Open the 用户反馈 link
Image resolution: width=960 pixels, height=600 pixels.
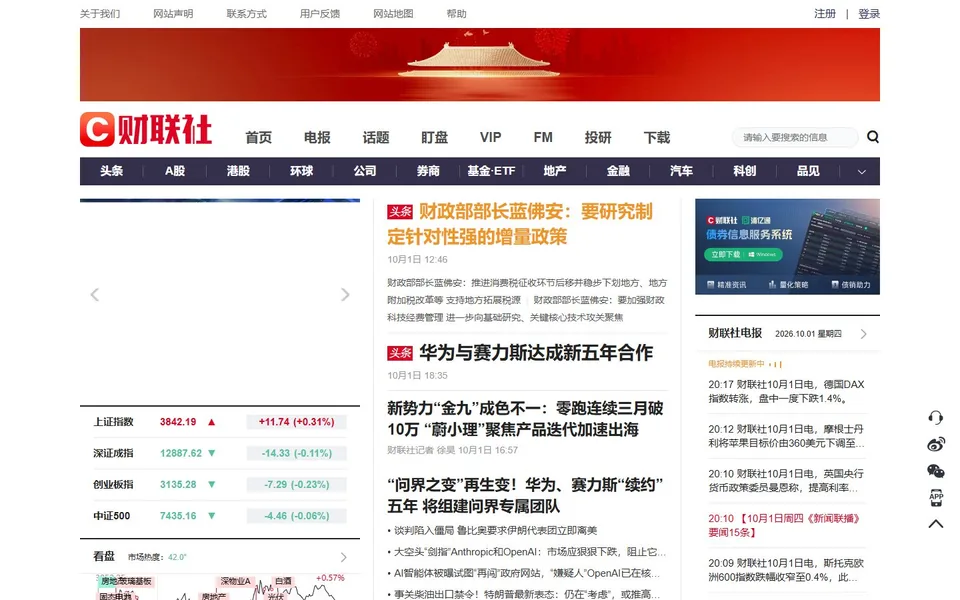tap(320, 13)
